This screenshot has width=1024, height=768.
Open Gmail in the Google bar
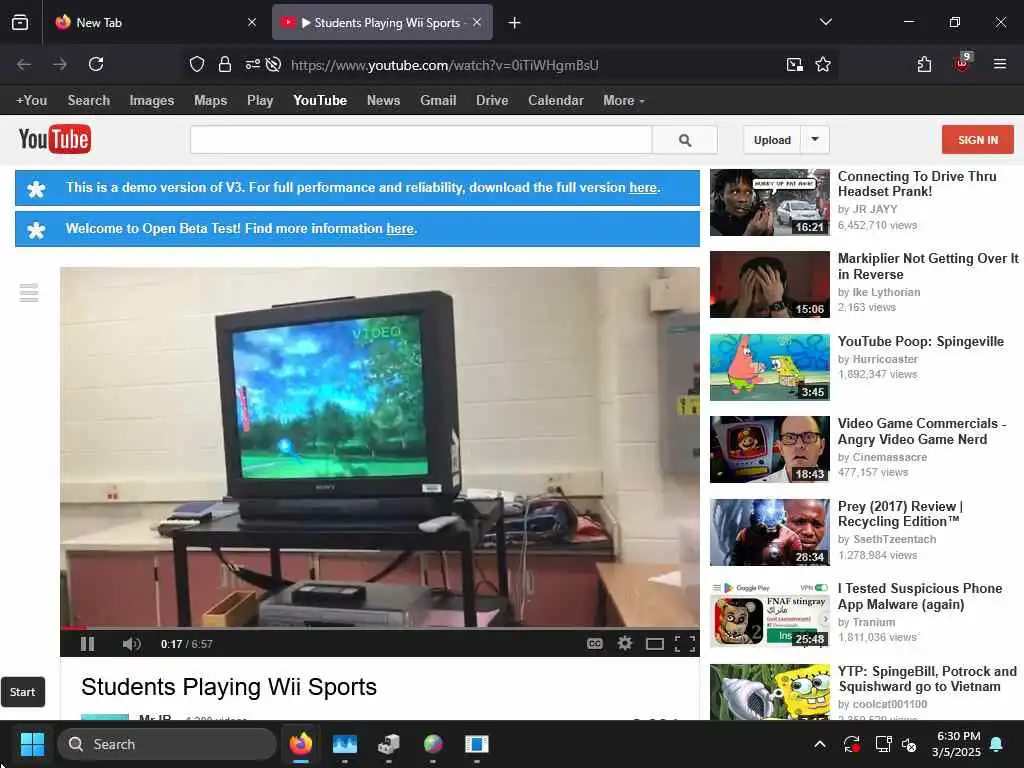(x=438, y=101)
